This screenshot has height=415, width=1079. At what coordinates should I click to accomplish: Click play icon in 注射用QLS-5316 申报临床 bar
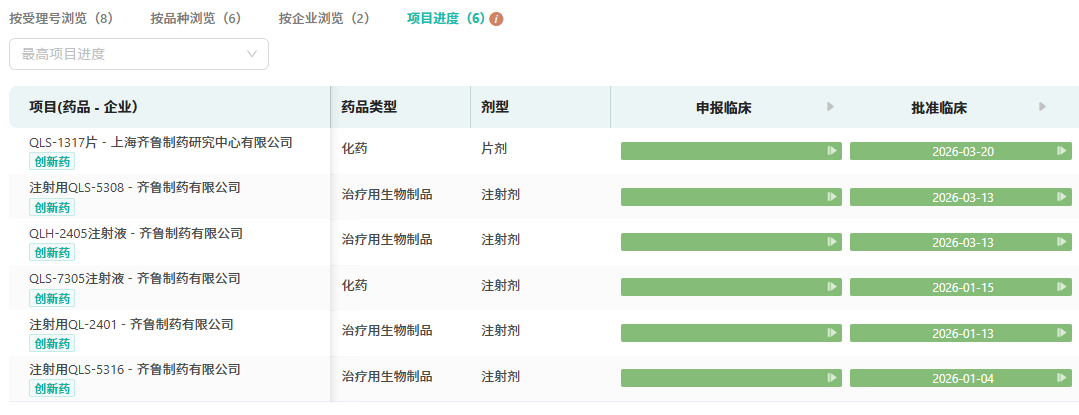(831, 378)
